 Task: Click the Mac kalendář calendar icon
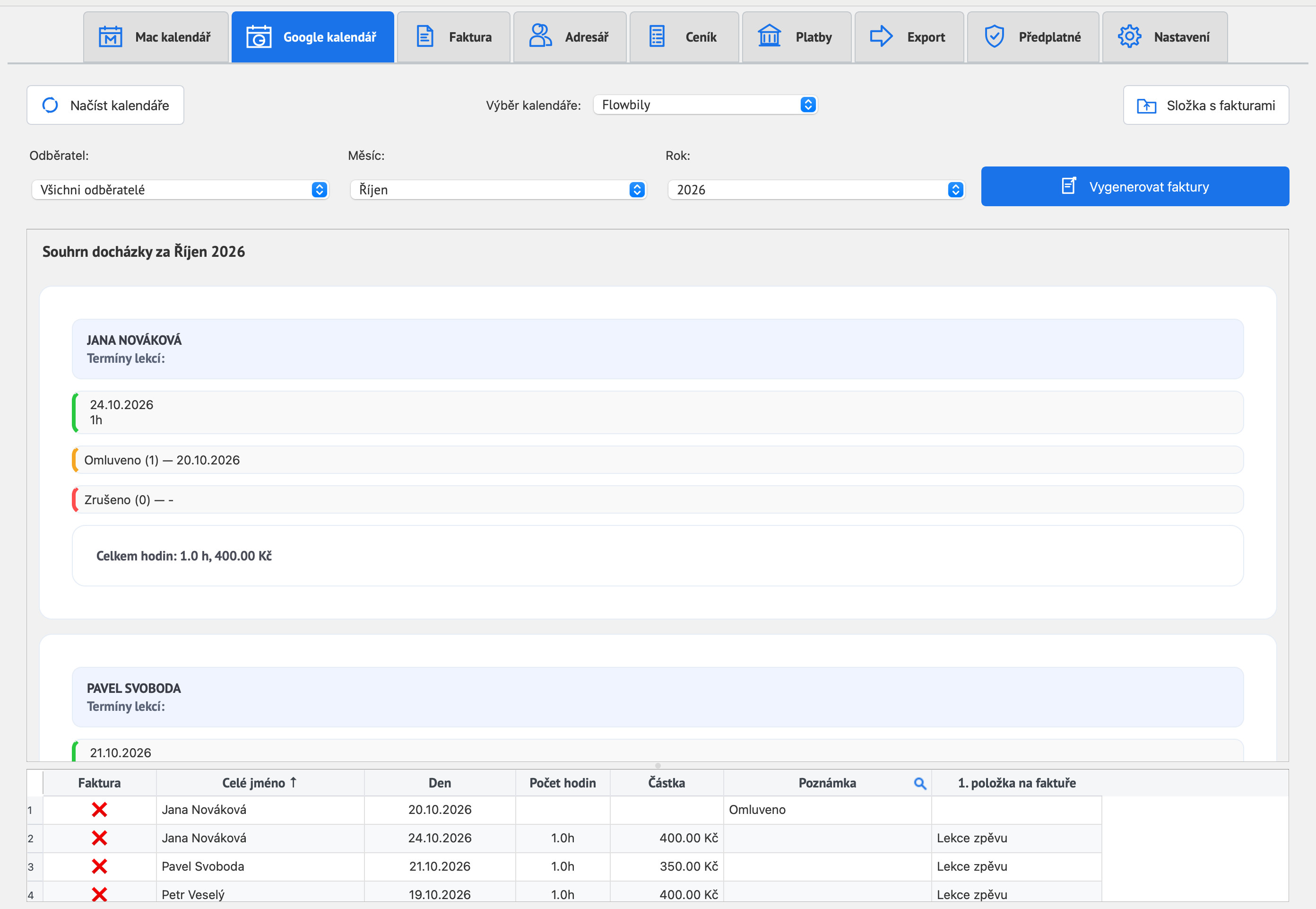pyautogui.click(x=111, y=36)
